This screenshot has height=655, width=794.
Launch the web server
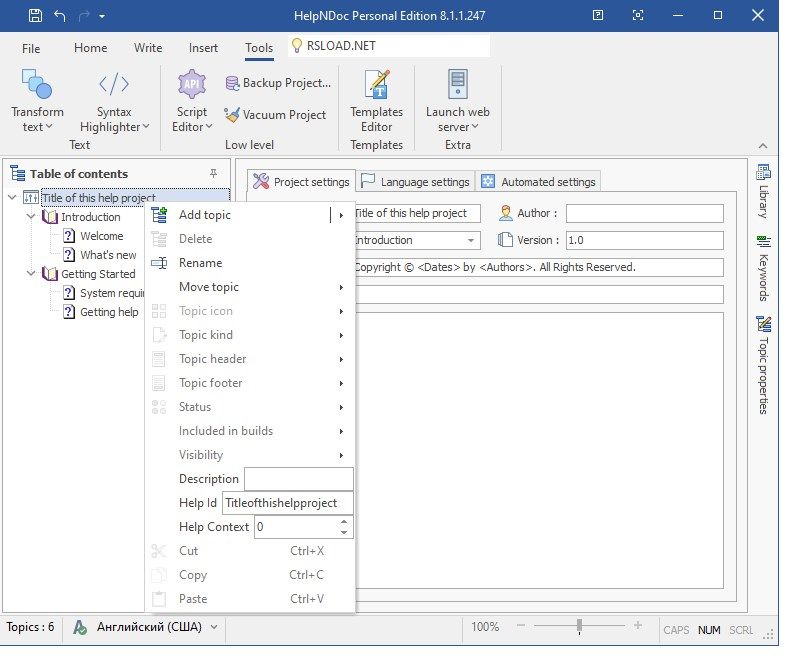point(457,85)
